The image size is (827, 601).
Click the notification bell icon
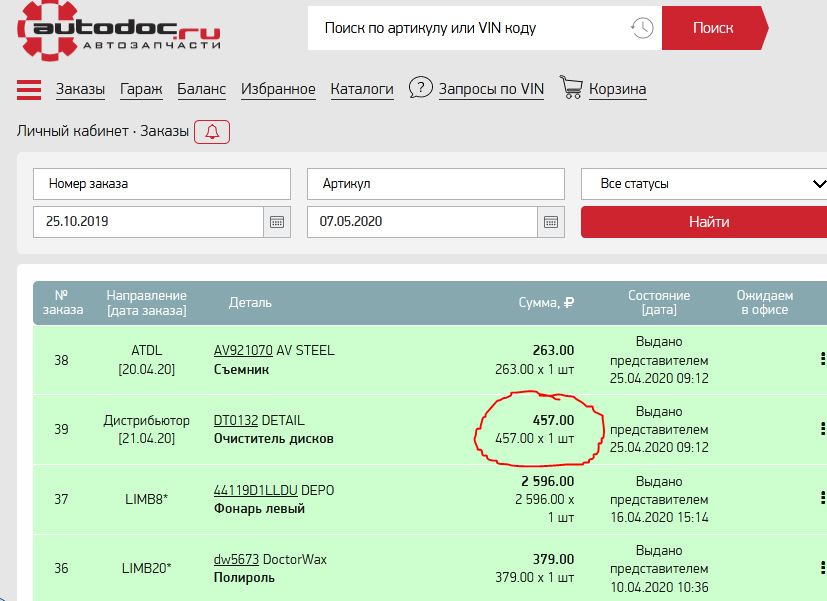[212, 132]
